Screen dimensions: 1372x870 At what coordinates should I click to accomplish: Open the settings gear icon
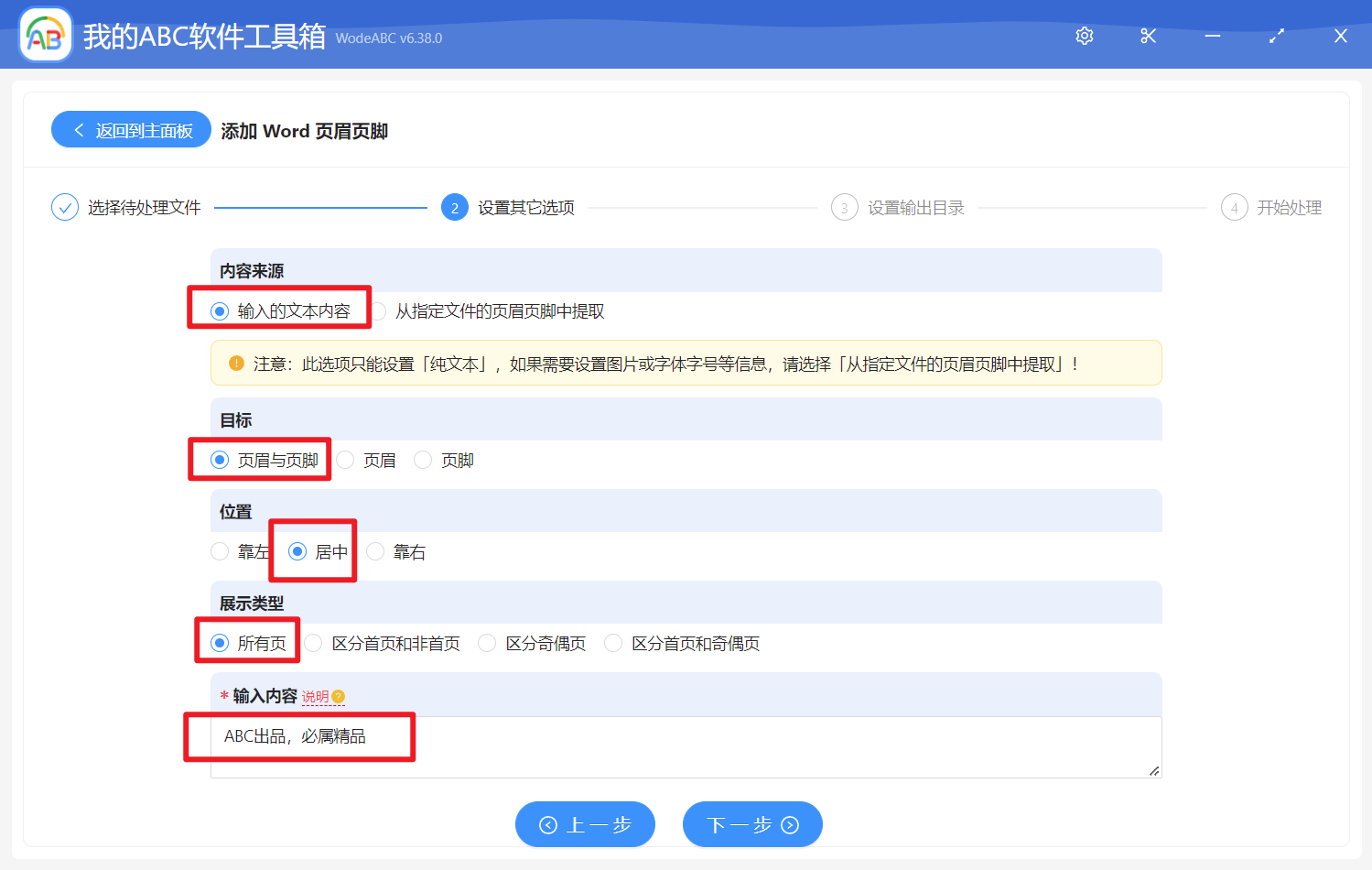coord(1085,36)
